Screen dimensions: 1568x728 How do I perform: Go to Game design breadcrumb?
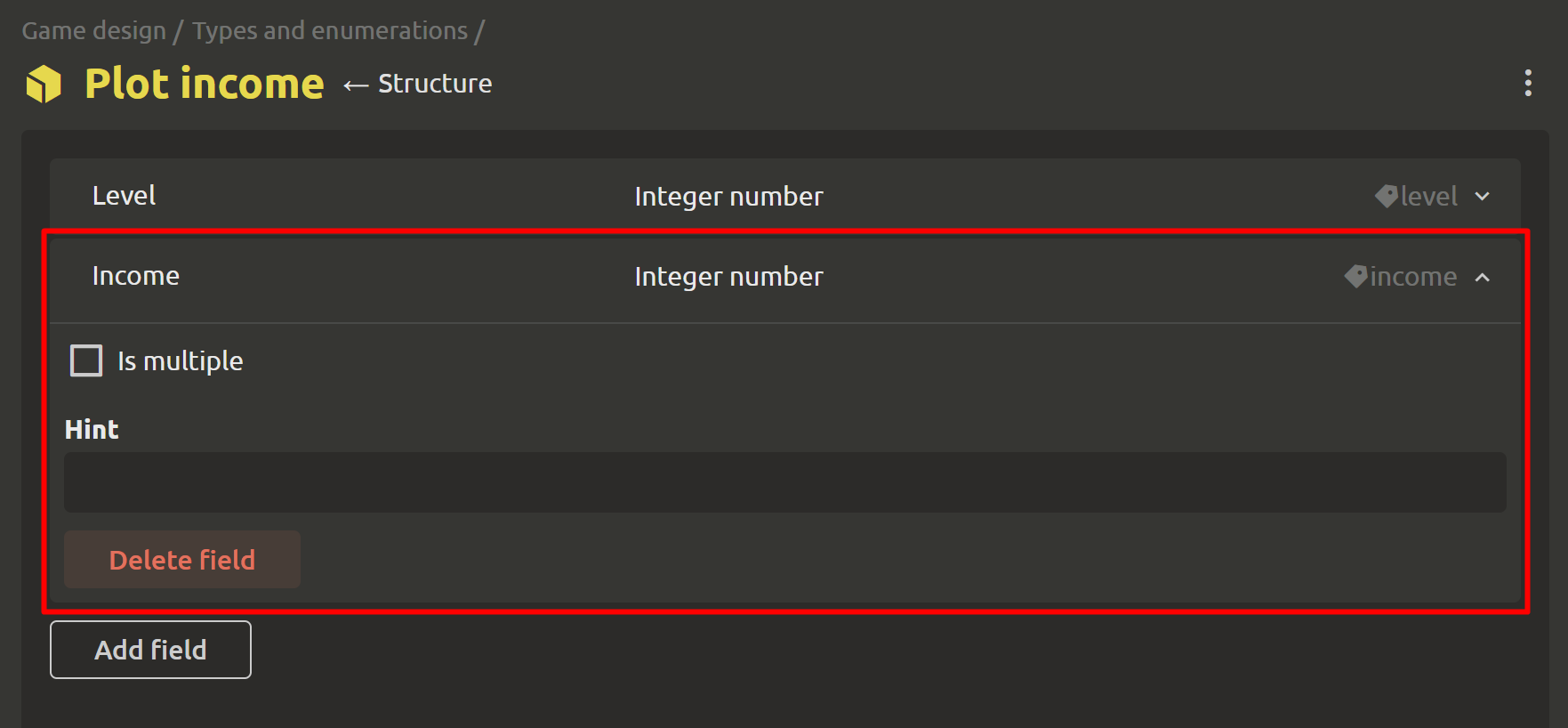94,31
